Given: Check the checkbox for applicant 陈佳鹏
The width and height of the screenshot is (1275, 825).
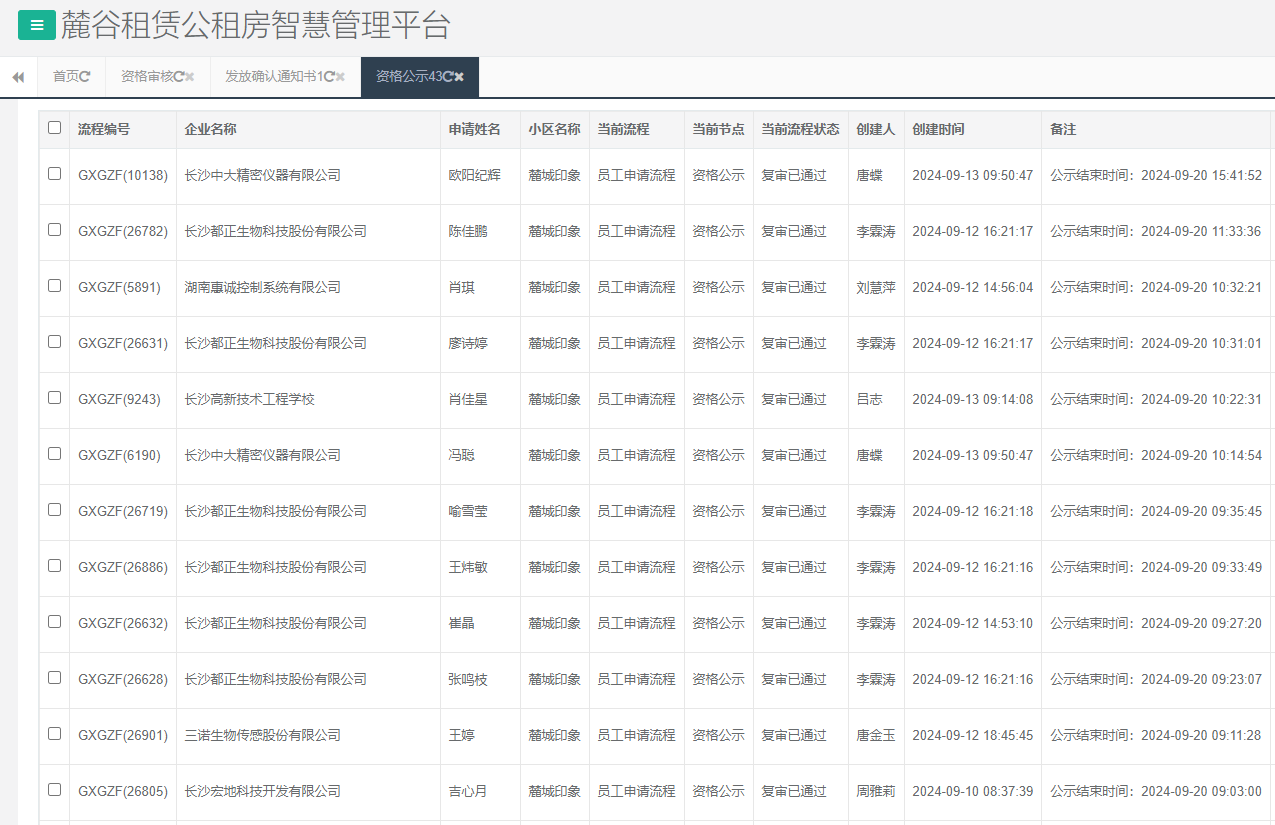Looking at the screenshot, I should (x=54, y=231).
